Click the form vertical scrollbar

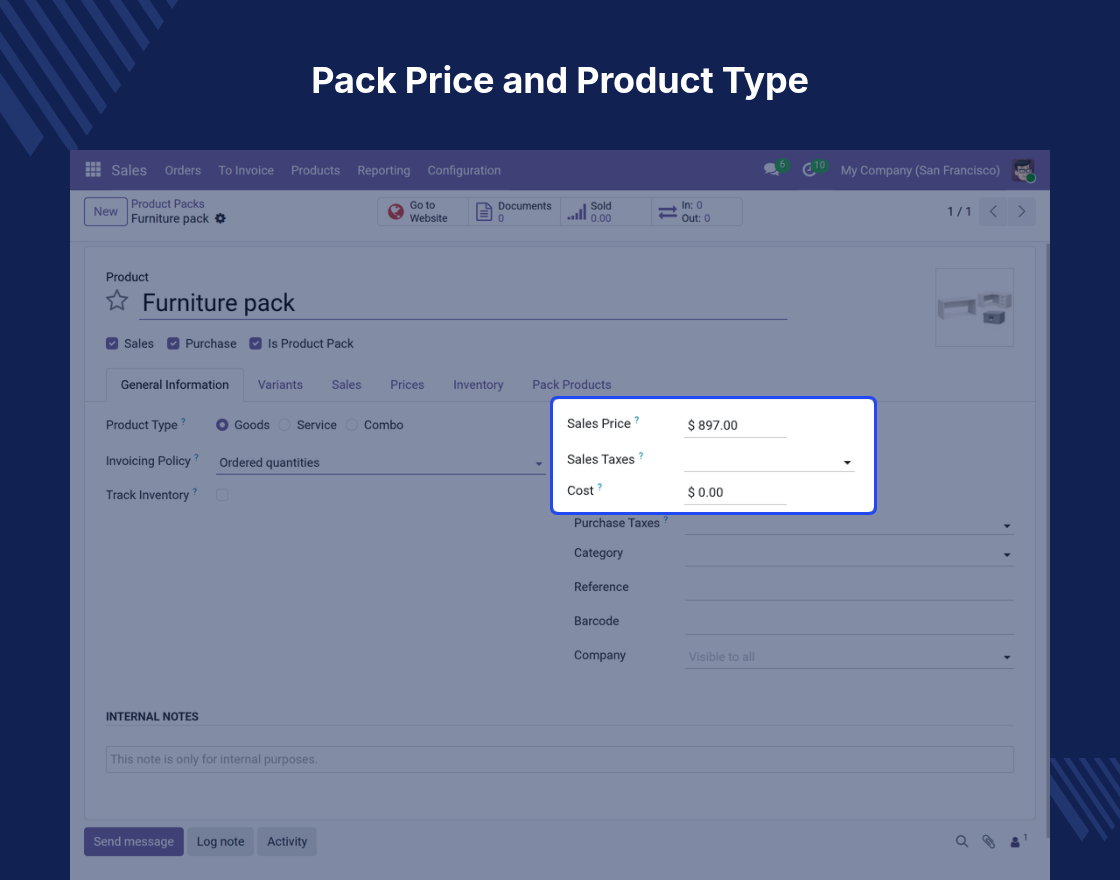[x=1047, y=541]
